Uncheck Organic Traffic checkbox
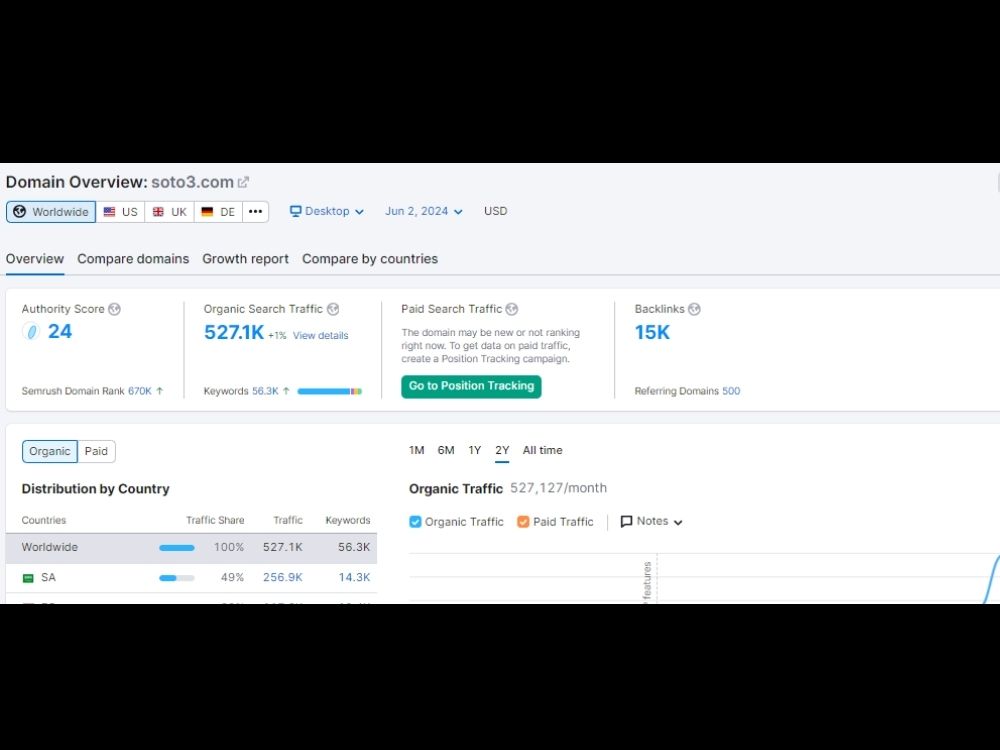This screenshot has width=1000, height=750. (x=415, y=522)
